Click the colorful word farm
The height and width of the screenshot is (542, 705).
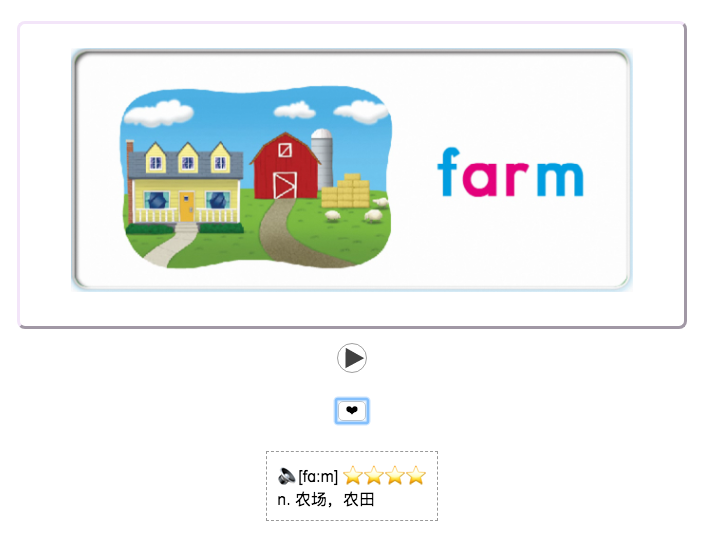click(x=510, y=172)
